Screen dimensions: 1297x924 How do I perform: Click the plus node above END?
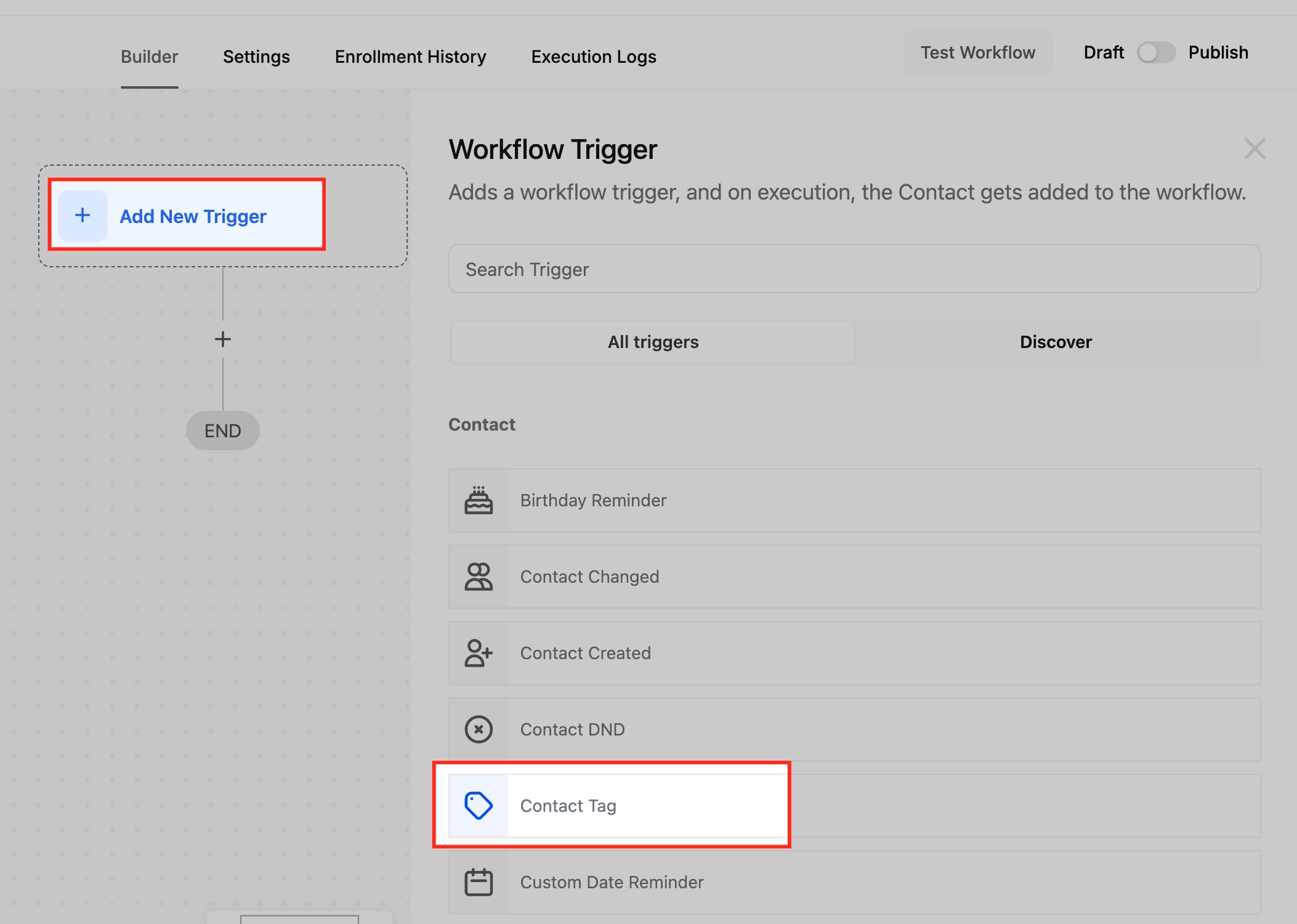point(223,339)
